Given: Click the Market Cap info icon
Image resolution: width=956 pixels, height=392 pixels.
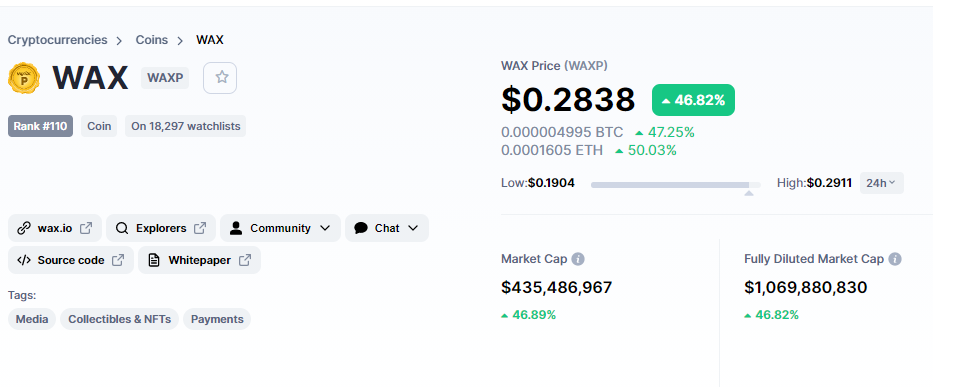Looking at the screenshot, I should pos(578,259).
